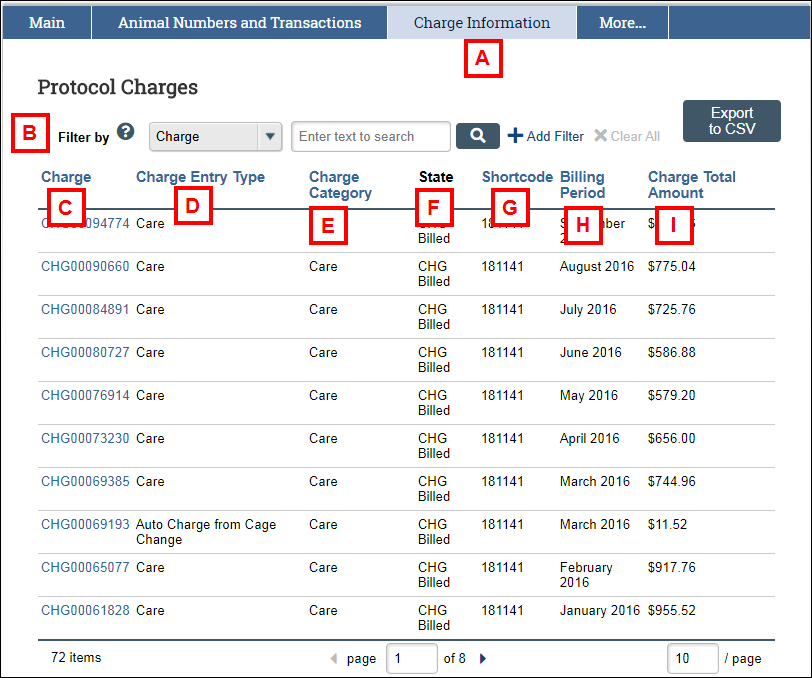Click the magnifying glass search button

(x=477, y=136)
